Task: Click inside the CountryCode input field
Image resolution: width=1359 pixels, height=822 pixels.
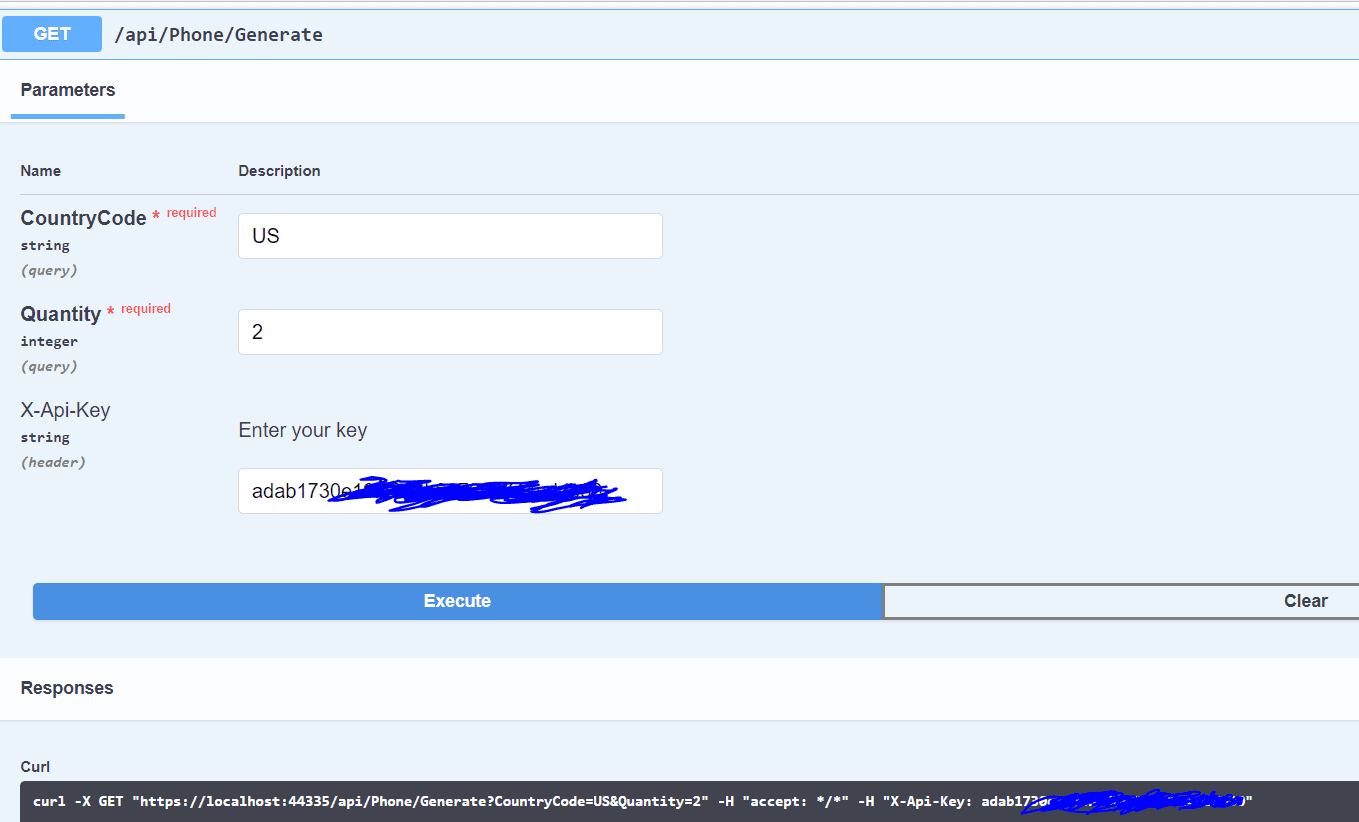Action: (449, 235)
